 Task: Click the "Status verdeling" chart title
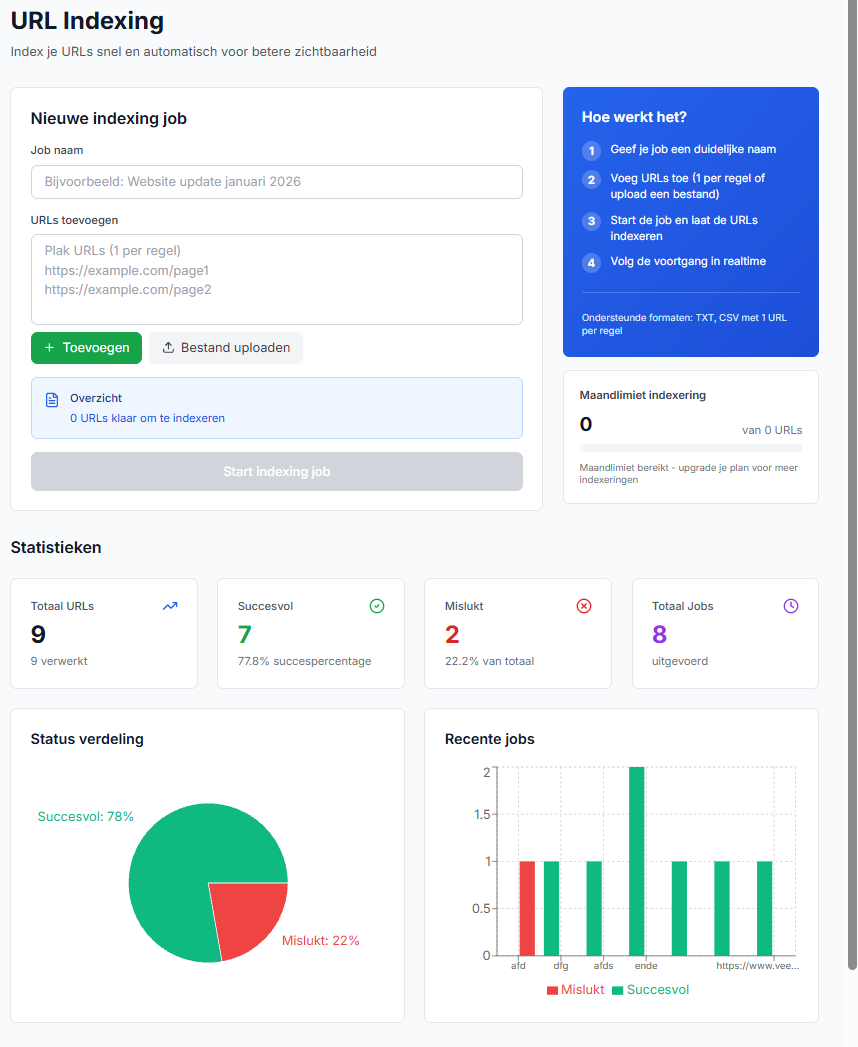tap(87, 739)
